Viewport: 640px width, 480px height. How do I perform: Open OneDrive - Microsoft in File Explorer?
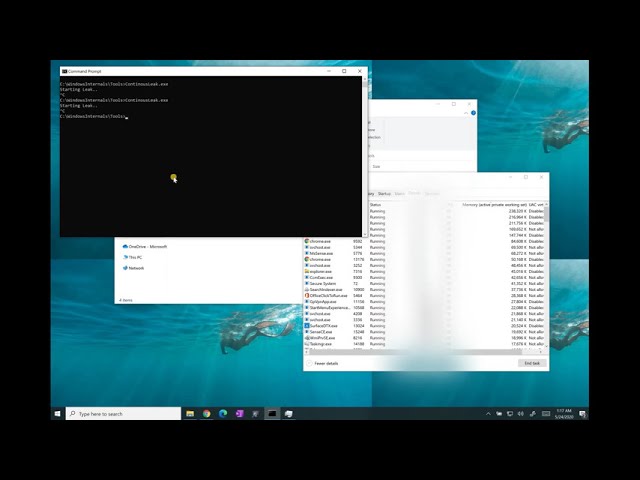click(x=144, y=247)
